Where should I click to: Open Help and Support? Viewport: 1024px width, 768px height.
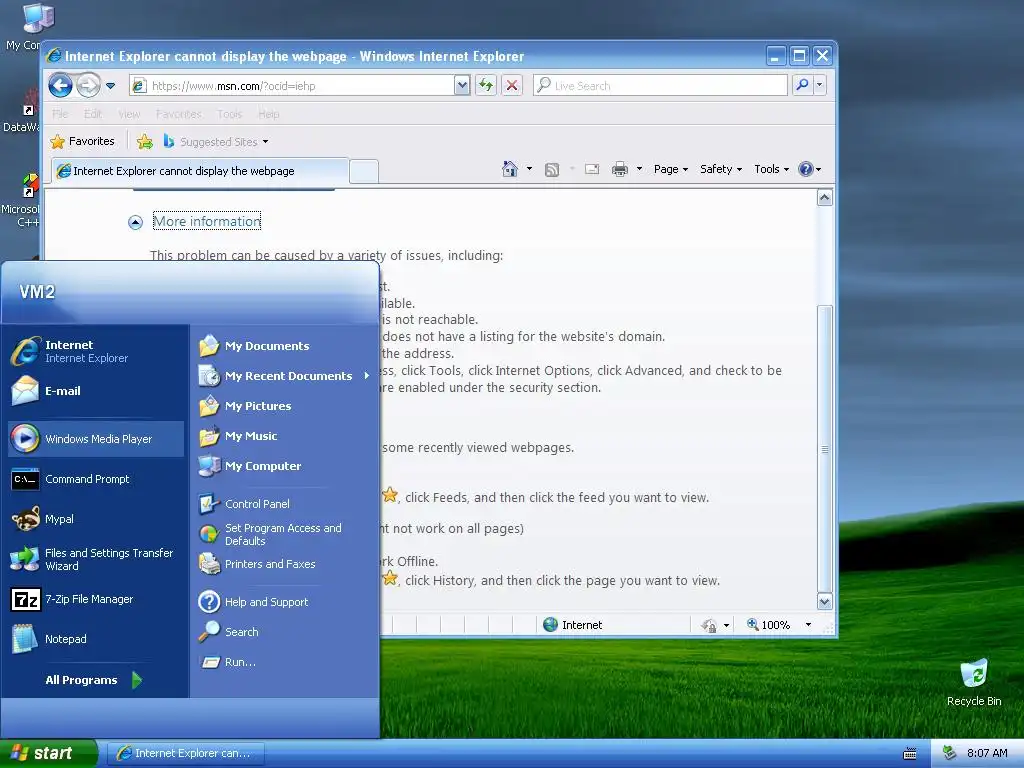pos(284,601)
